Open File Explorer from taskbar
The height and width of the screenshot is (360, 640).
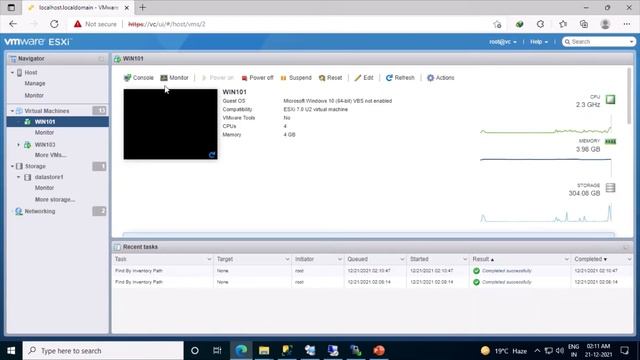[264, 351]
